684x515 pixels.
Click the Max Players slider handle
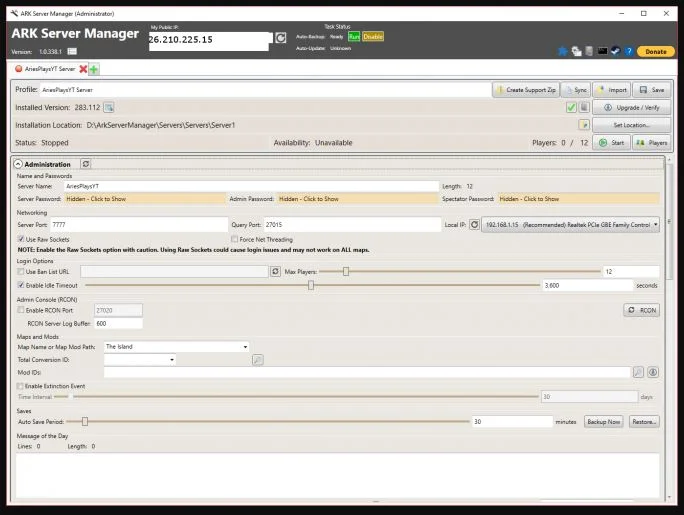345,272
